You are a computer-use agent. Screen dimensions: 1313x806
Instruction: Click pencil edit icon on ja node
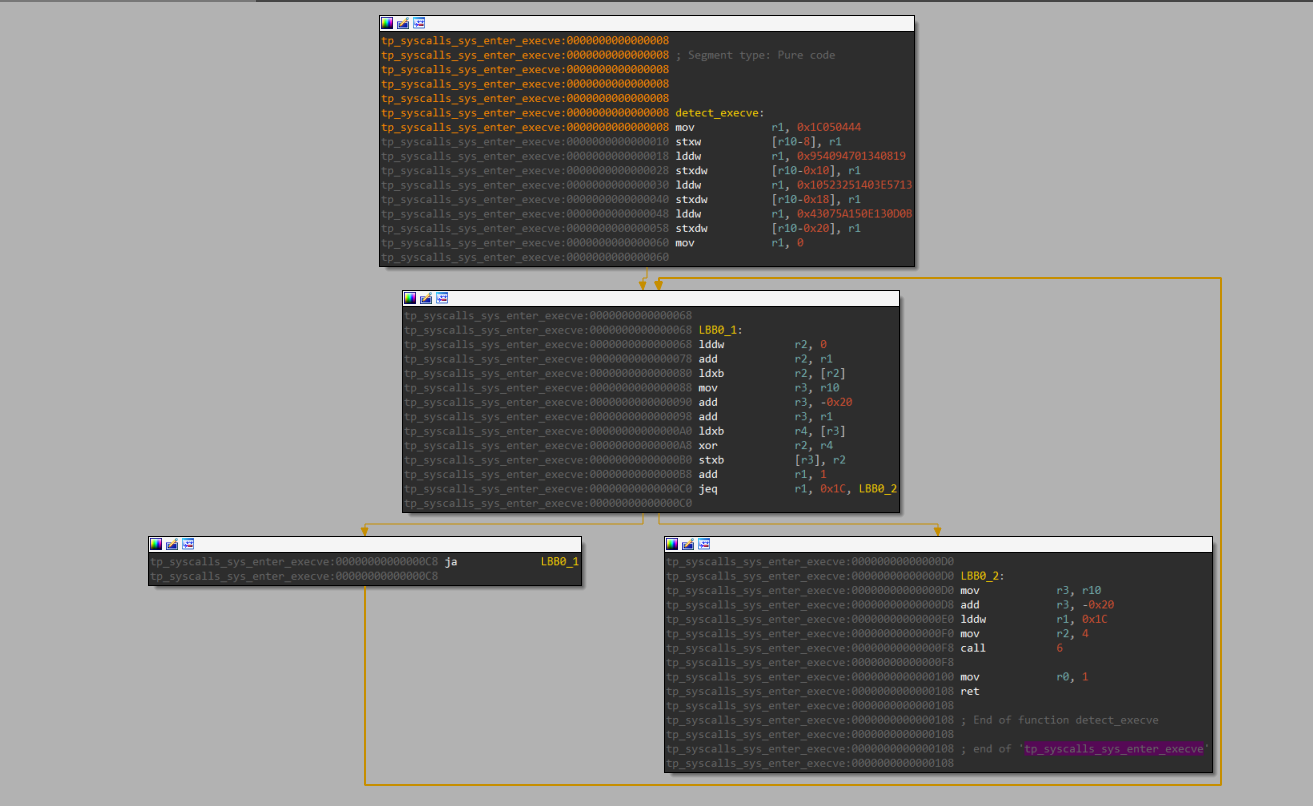tap(172, 544)
